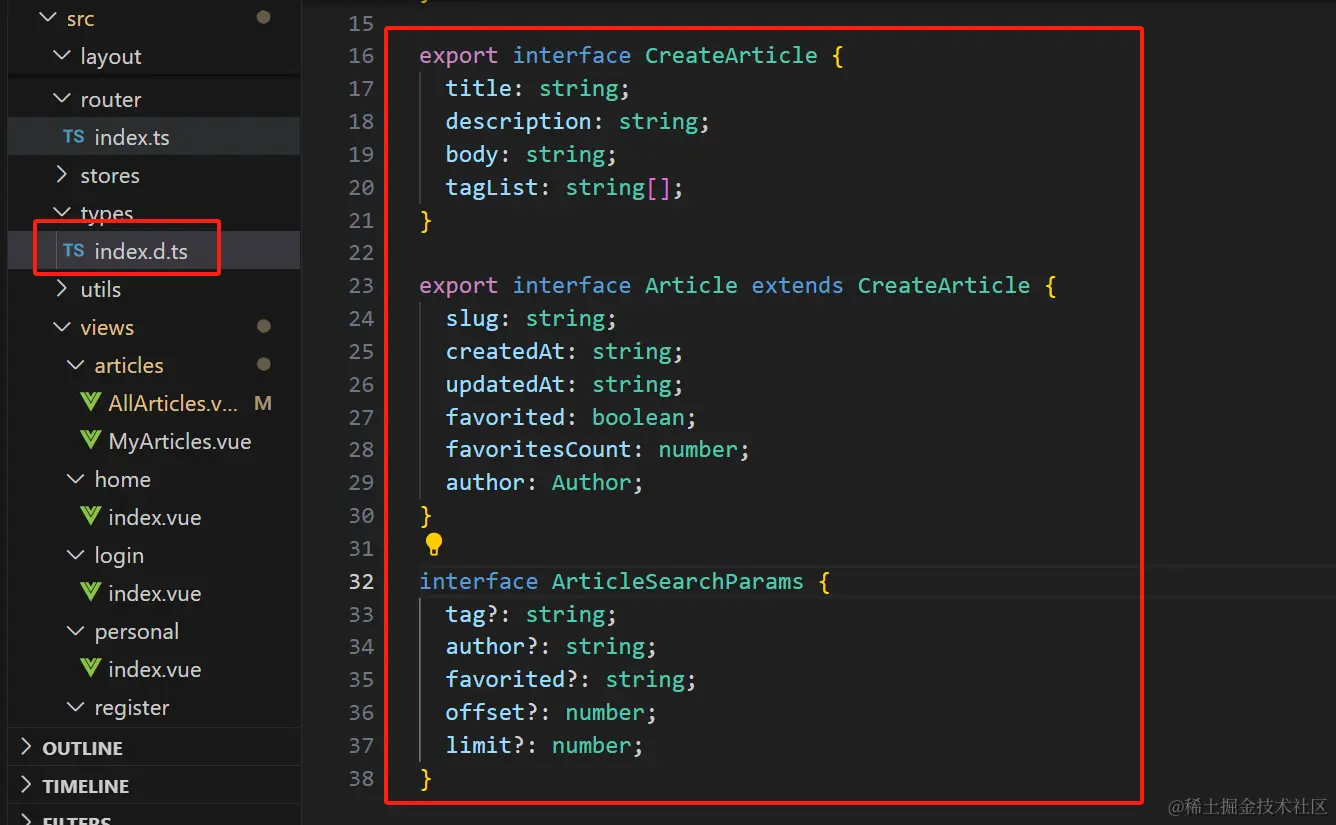Select the register folder label

tap(132, 708)
